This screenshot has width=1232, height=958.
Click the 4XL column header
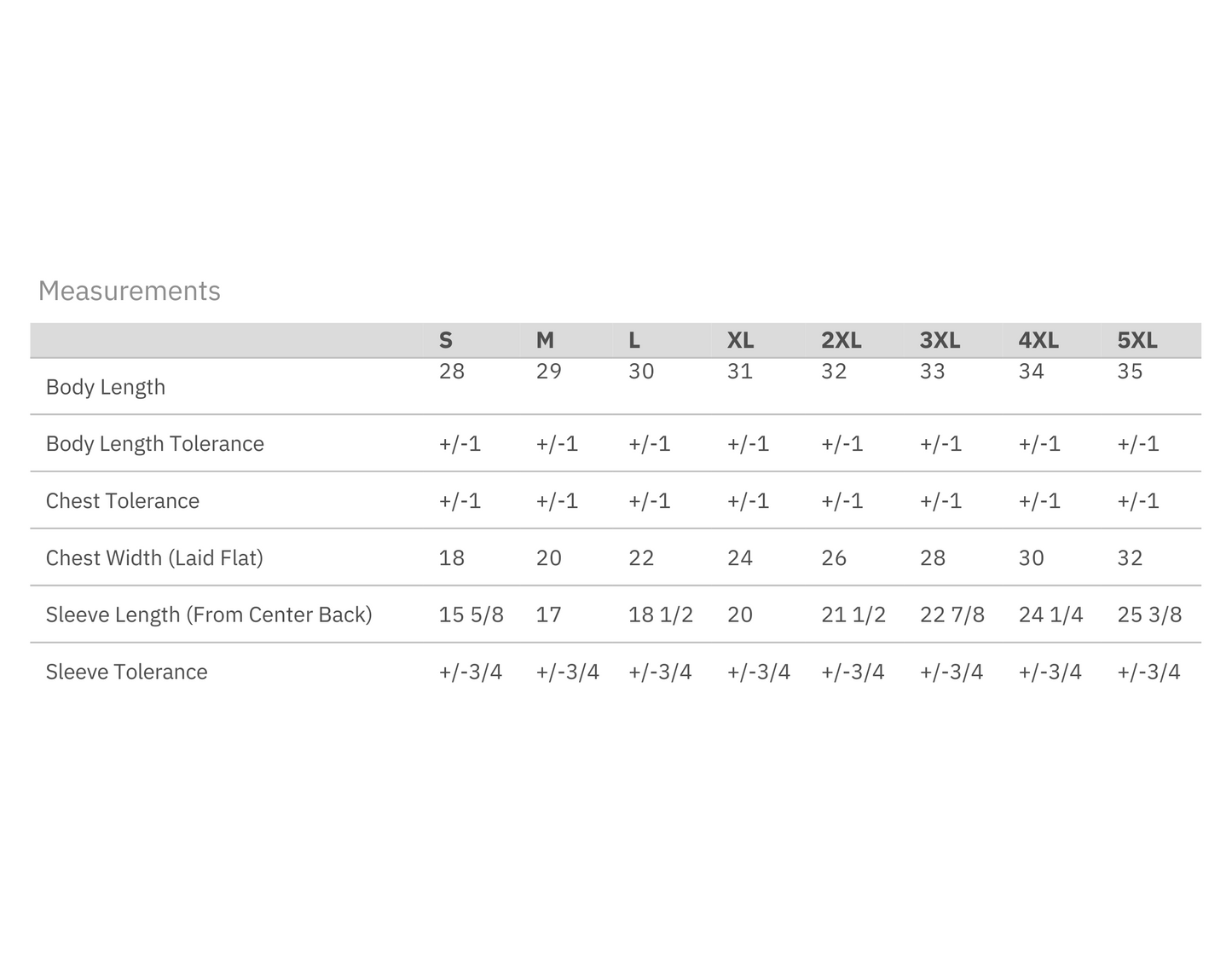(x=1038, y=341)
